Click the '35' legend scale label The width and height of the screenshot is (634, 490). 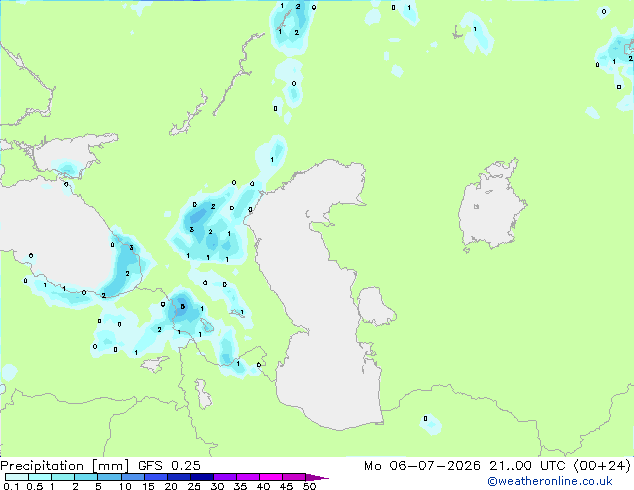240,486
